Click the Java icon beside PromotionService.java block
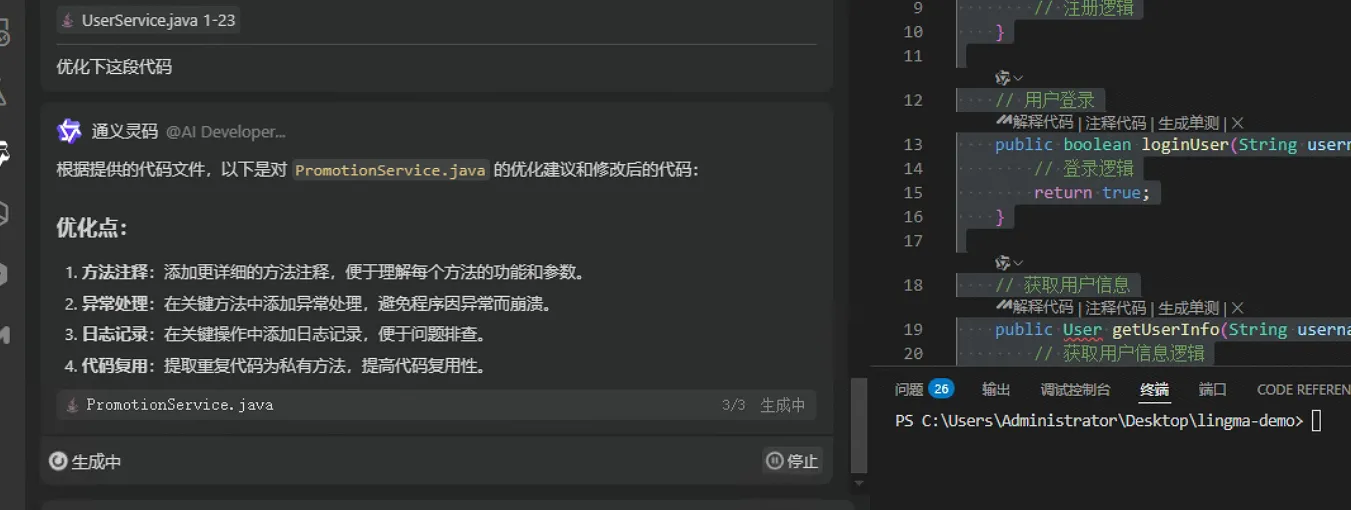The width and height of the screenshot is (1351, 510). [72, 405]
